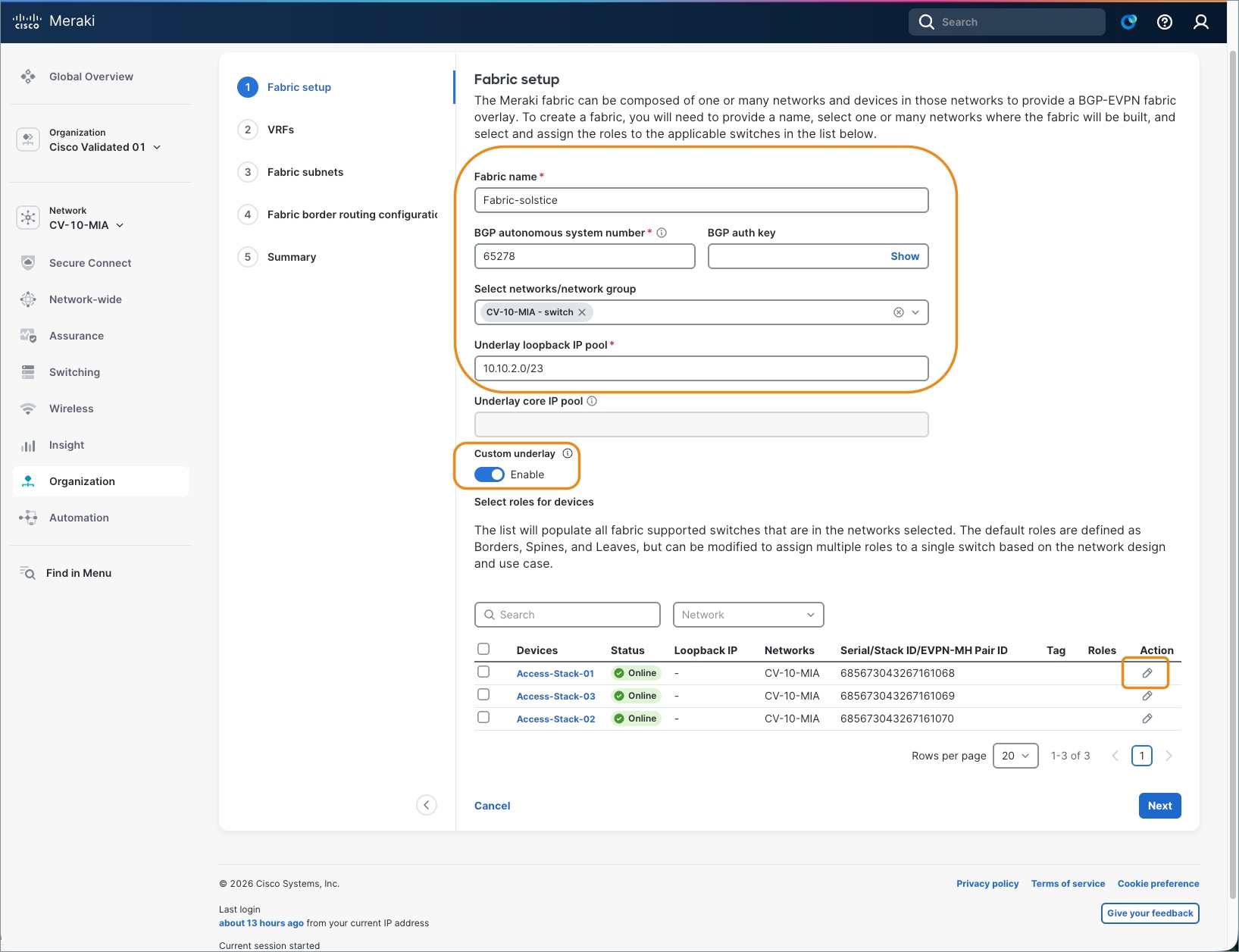Viewport: 1239px width, 952px height.
Task: Go to the Fabric subnets step
Action: [305, 172]
